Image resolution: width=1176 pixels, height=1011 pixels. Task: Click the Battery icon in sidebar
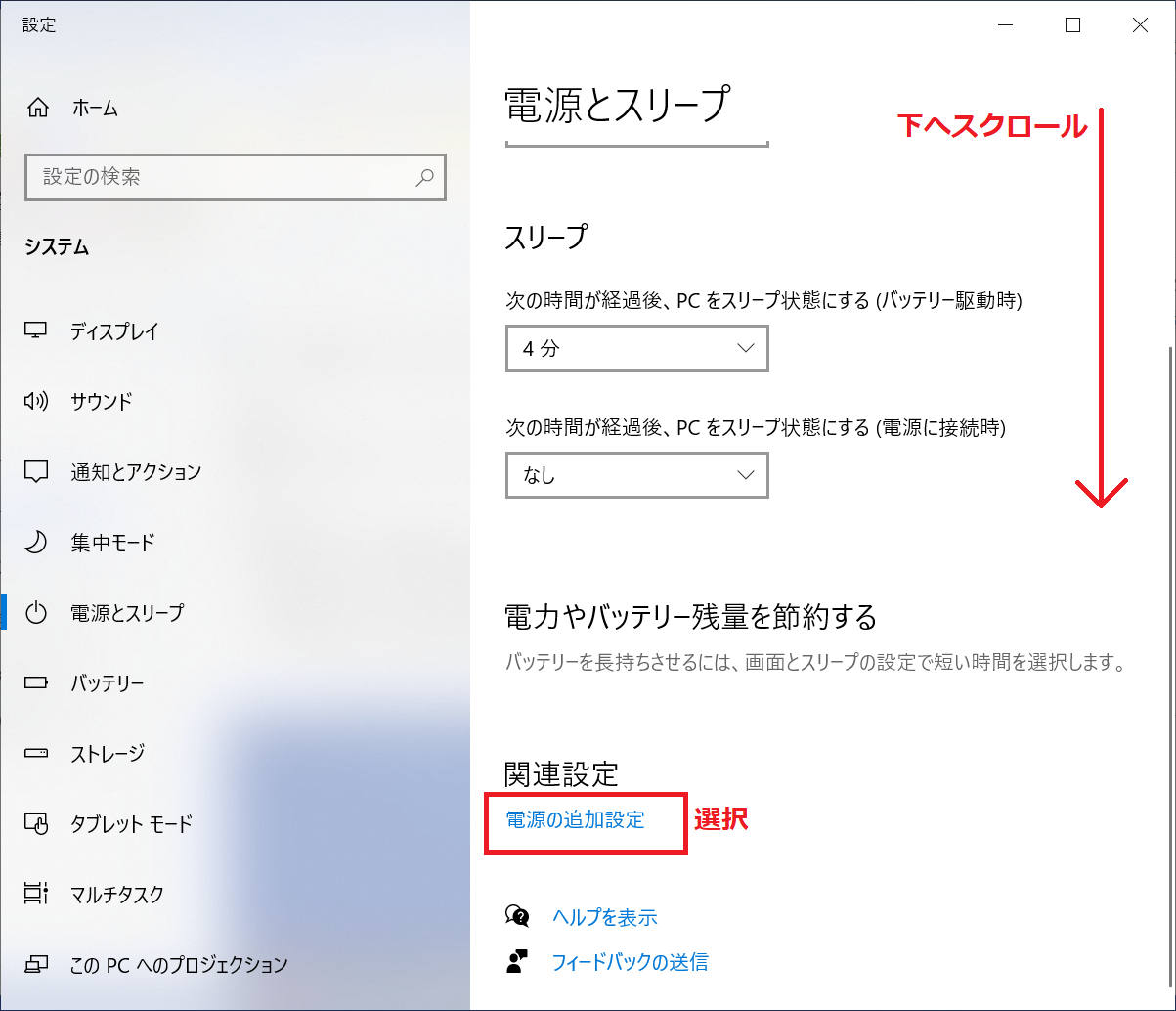[36, 683]
